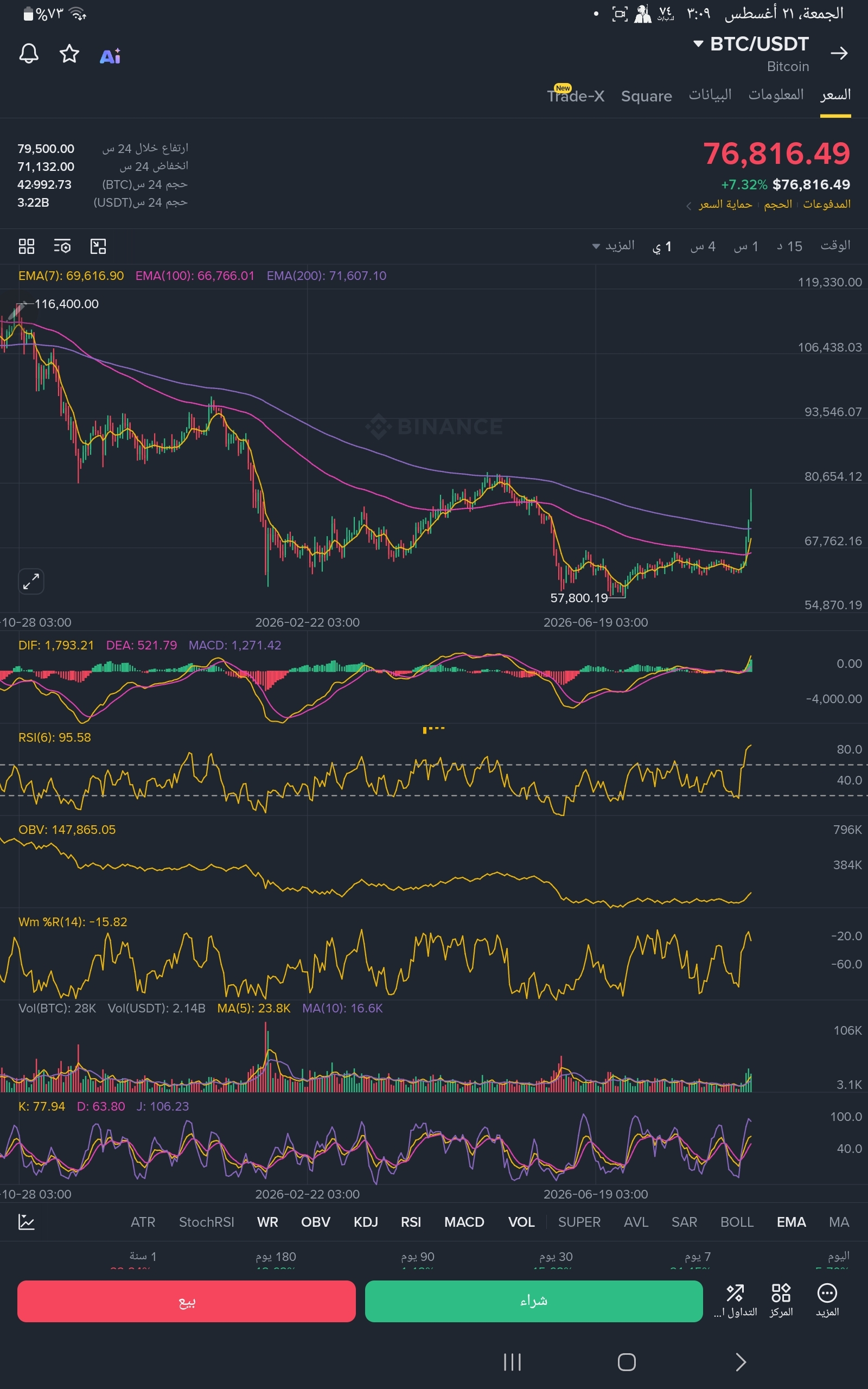868x1389 pixels.
Task: Toggle the KDJ sub-indicator
Action: (x=366, y=1222)
